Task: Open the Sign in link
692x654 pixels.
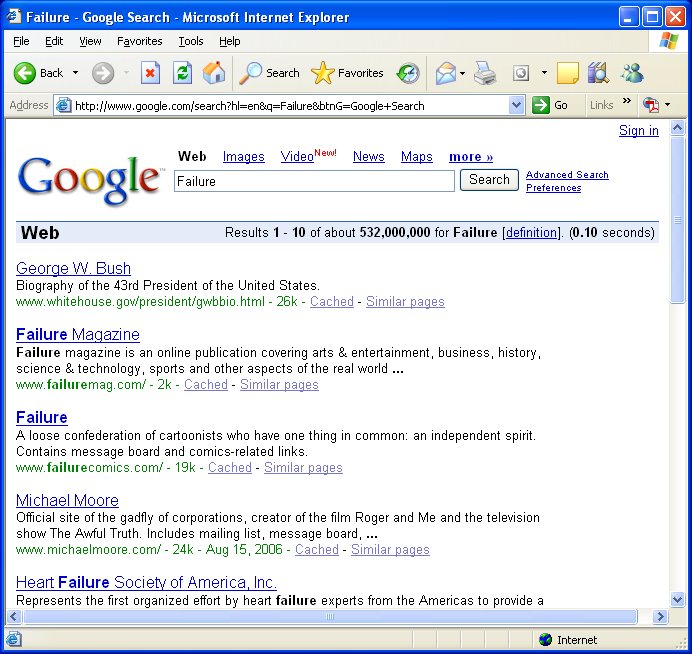Action: click(x=639, y=131)
